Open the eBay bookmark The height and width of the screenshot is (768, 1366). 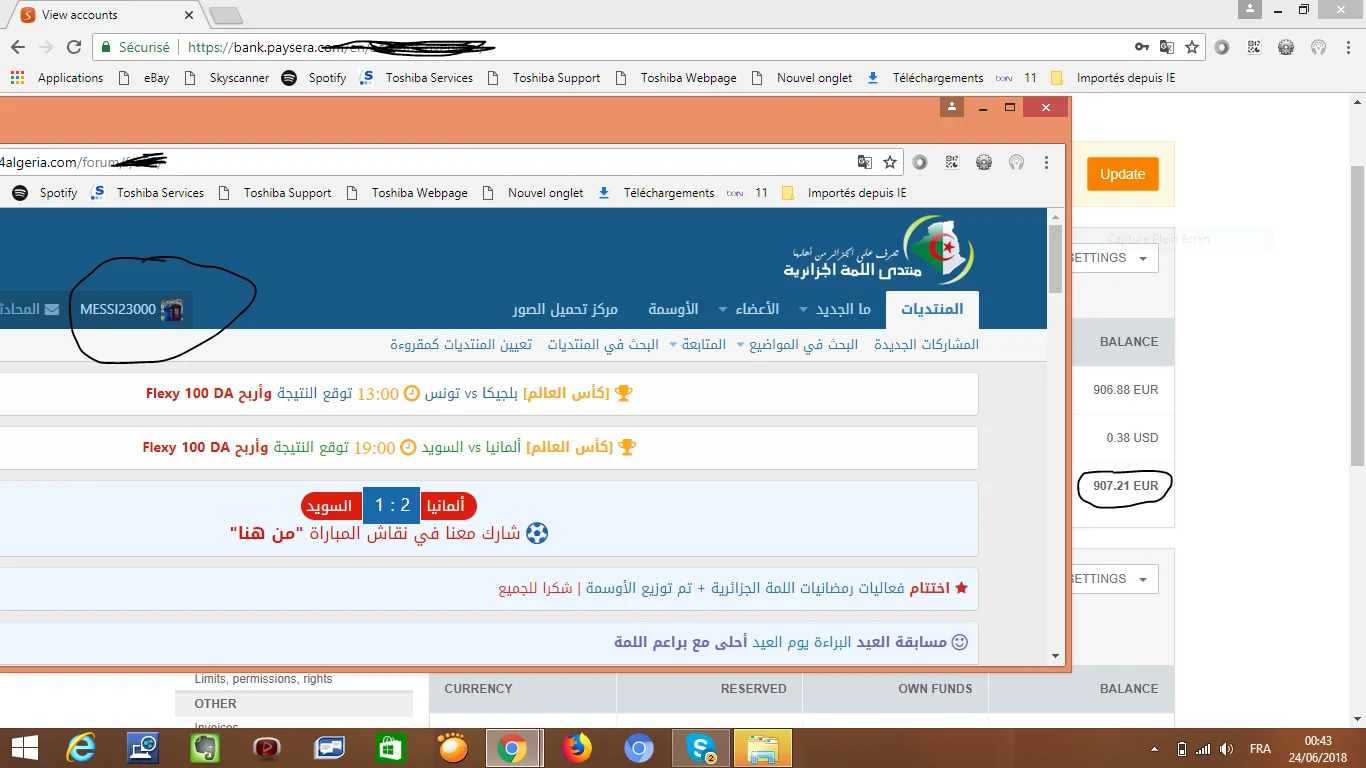tap(156, 78)
